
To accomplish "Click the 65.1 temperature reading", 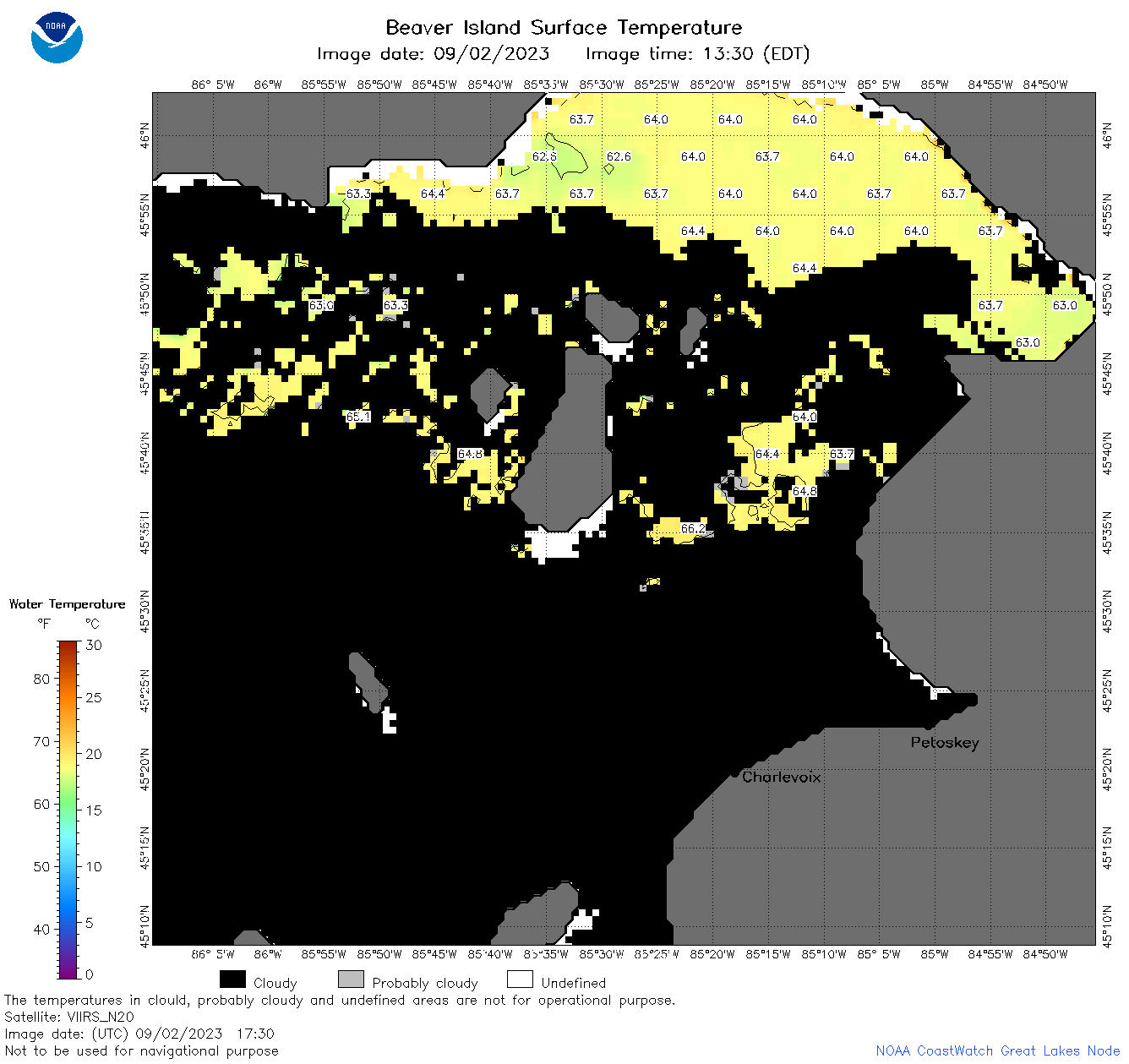I will (357, 417).
